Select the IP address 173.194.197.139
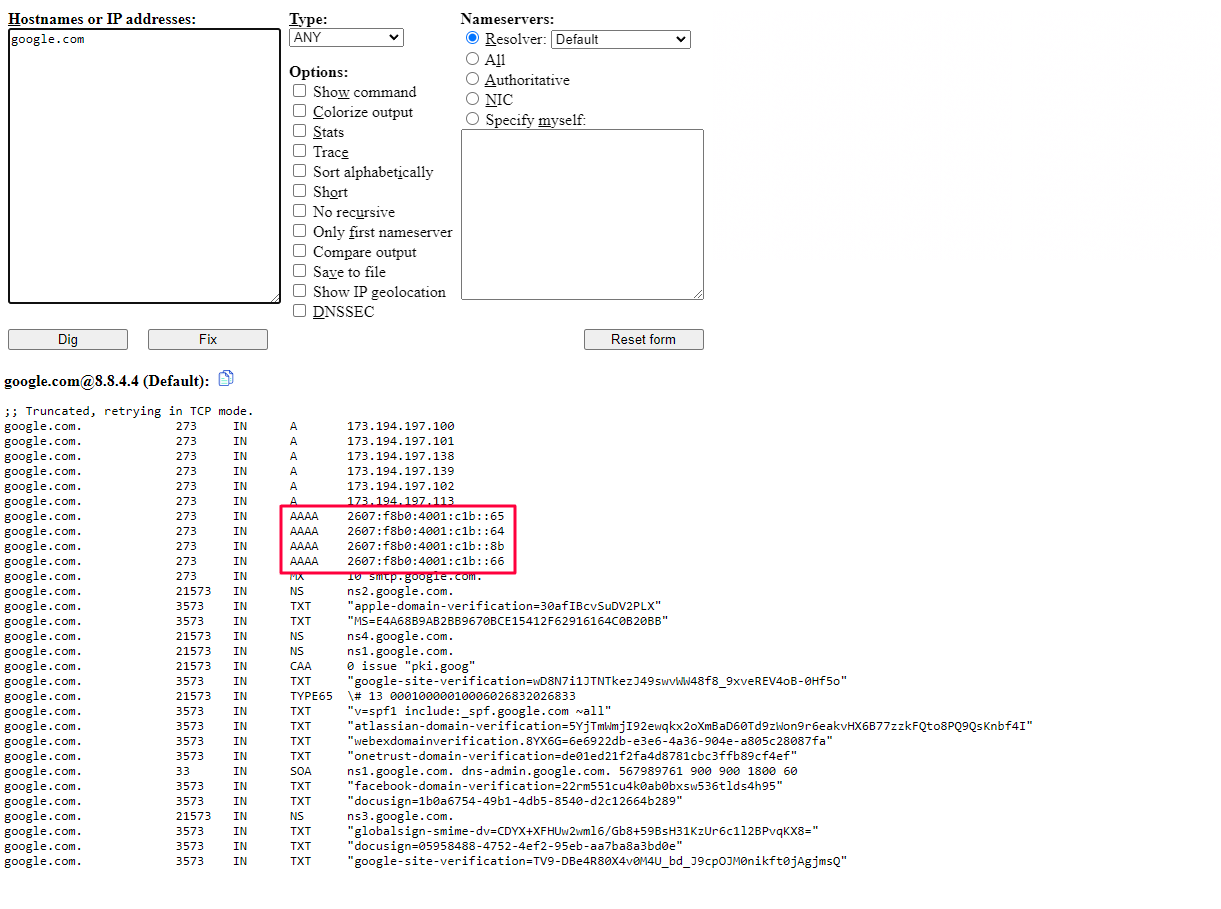1221x909 pixels. tap(401, 471)
